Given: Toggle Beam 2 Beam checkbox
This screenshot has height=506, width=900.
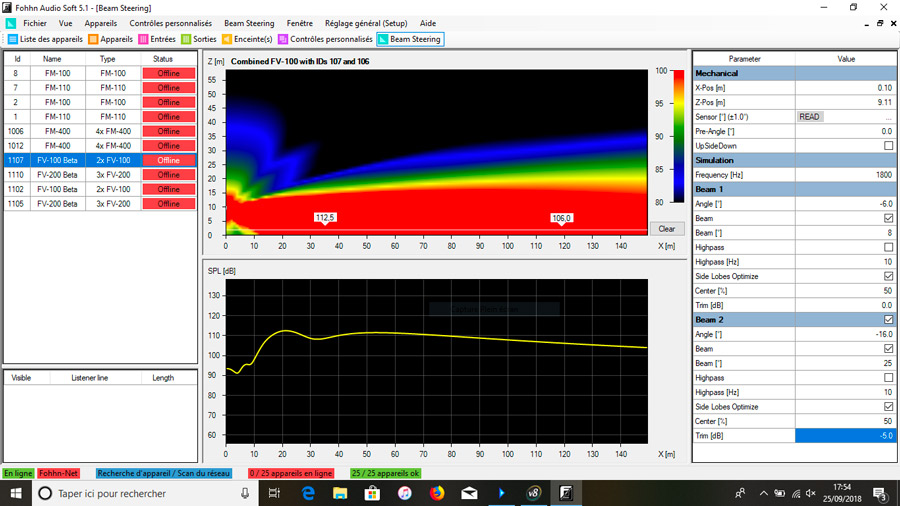Looking at the screenshot, I should [888, 348].
